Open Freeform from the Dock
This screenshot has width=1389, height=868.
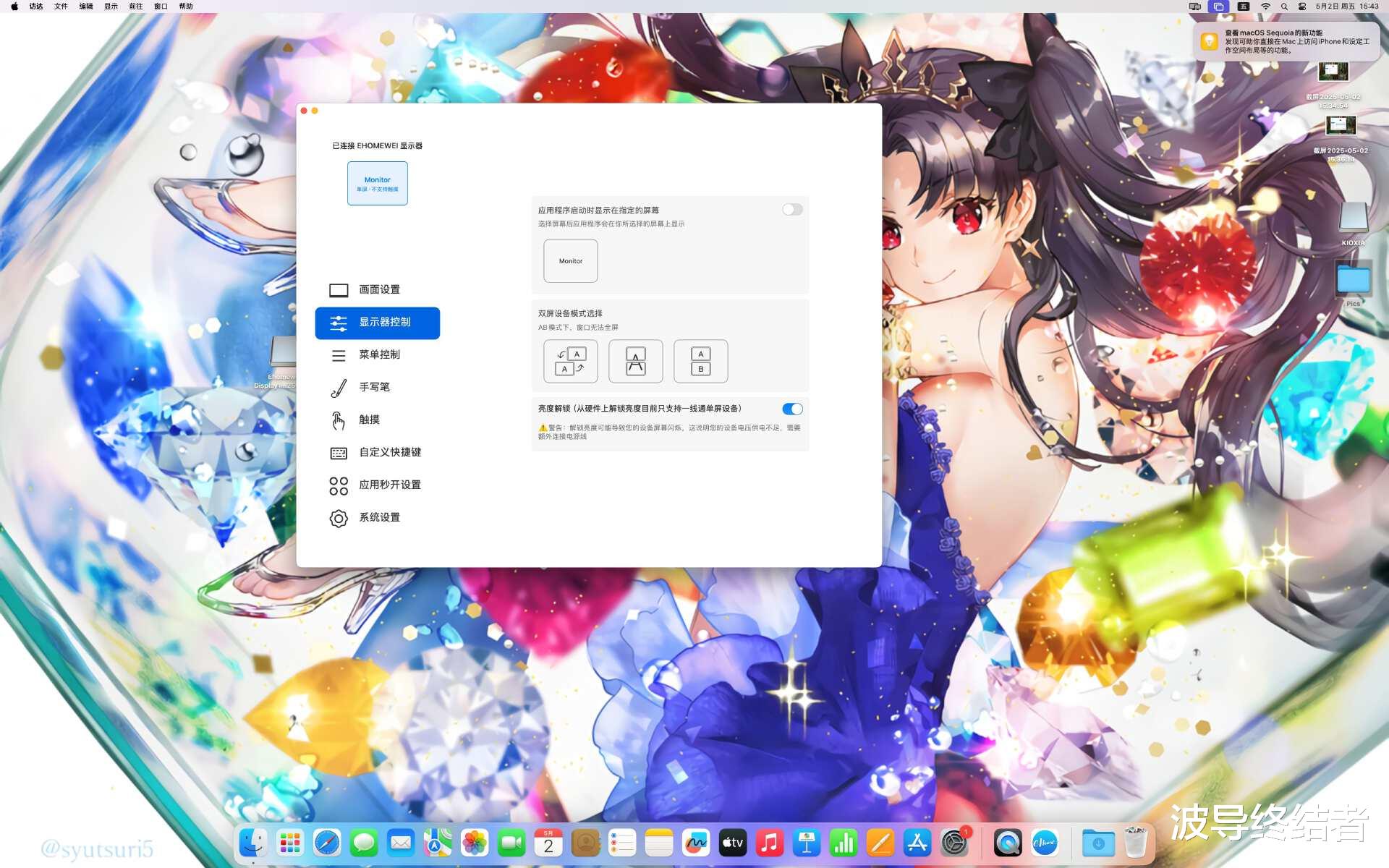[x=696, y=843]
